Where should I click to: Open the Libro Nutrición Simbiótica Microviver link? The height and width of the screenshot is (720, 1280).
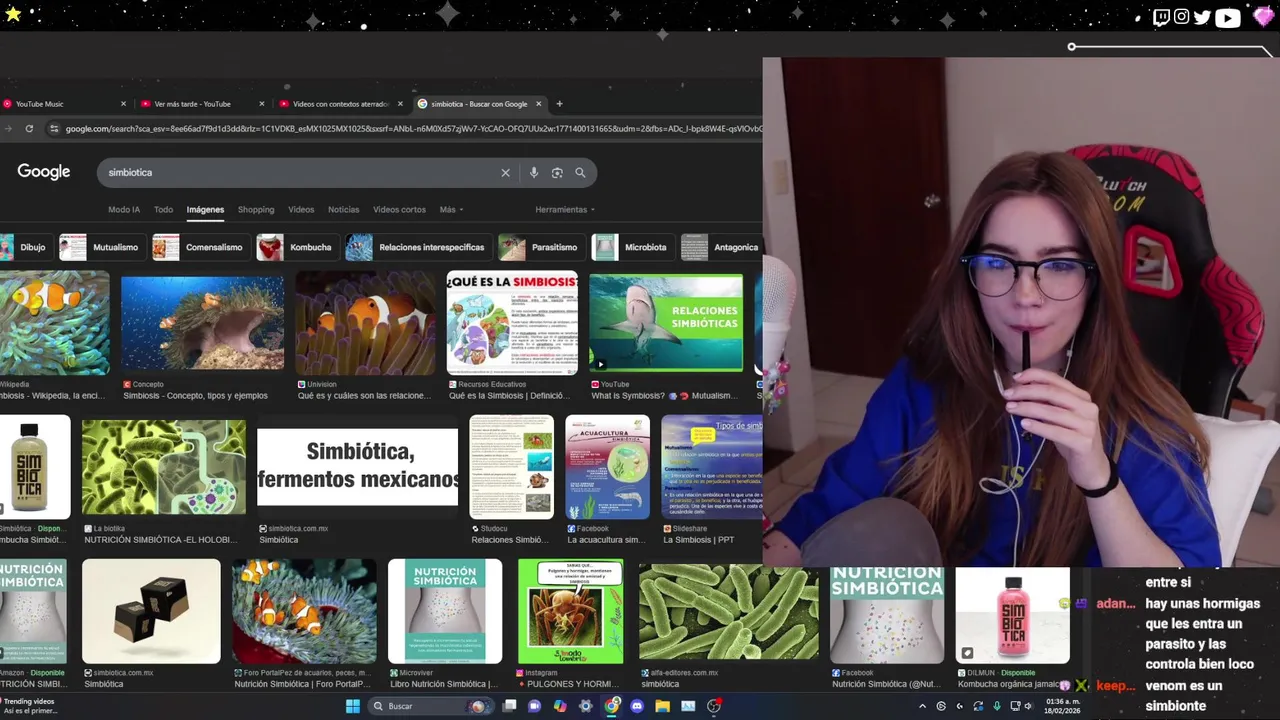point(443,684)
